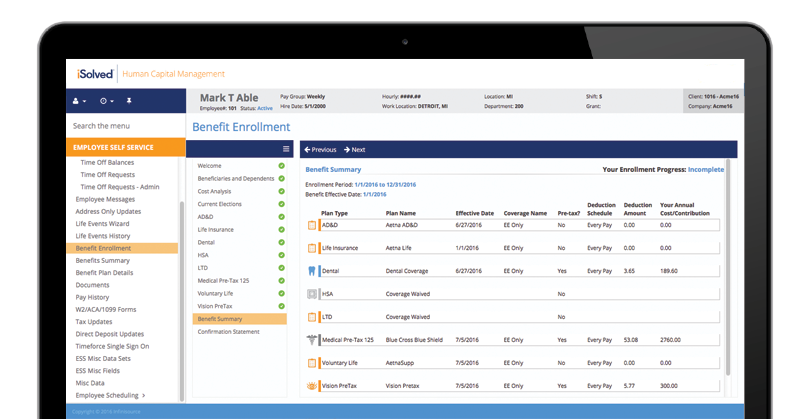Click the Medical Pre-Tax 125 caduceus icon
This screenshot has width=802, height=419.
[x=311, y=340]
